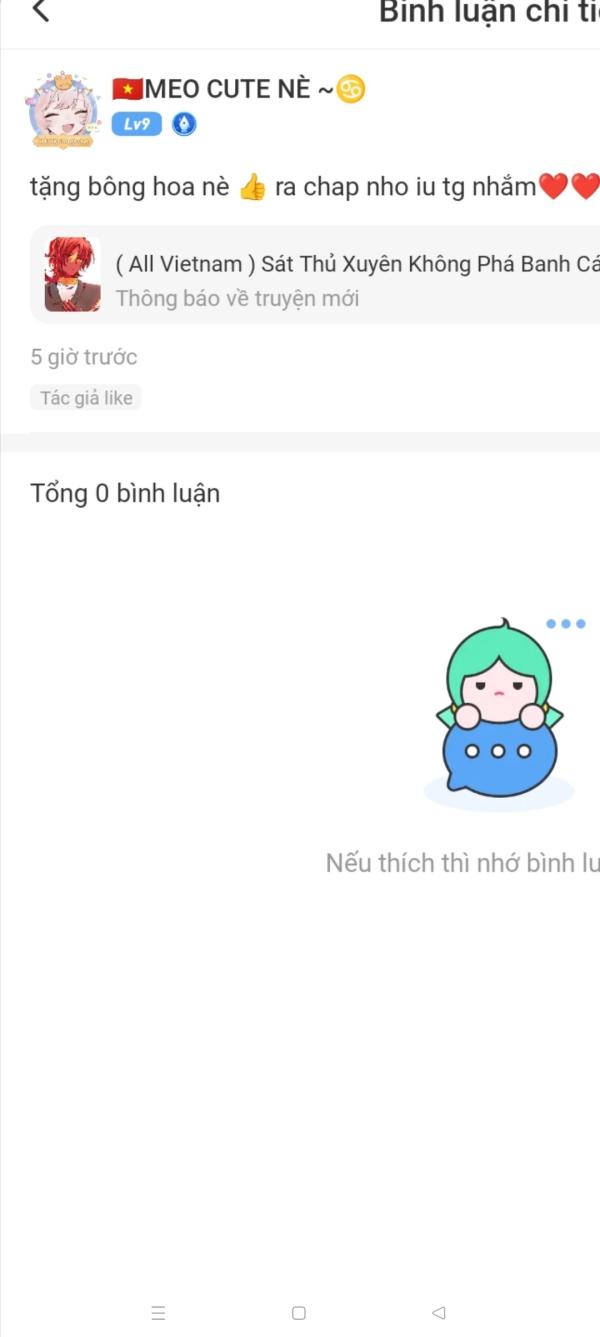Open MEO CUTE NÈ's profile avatar
600x1337 pixels.
(x=62, y=112)
